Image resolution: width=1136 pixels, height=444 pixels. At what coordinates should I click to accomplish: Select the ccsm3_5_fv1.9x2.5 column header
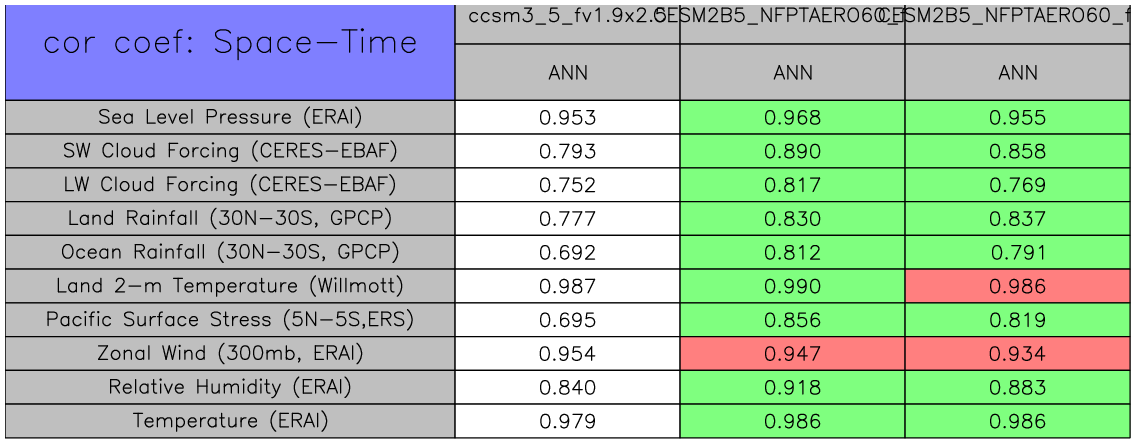(x=567, y=21)
